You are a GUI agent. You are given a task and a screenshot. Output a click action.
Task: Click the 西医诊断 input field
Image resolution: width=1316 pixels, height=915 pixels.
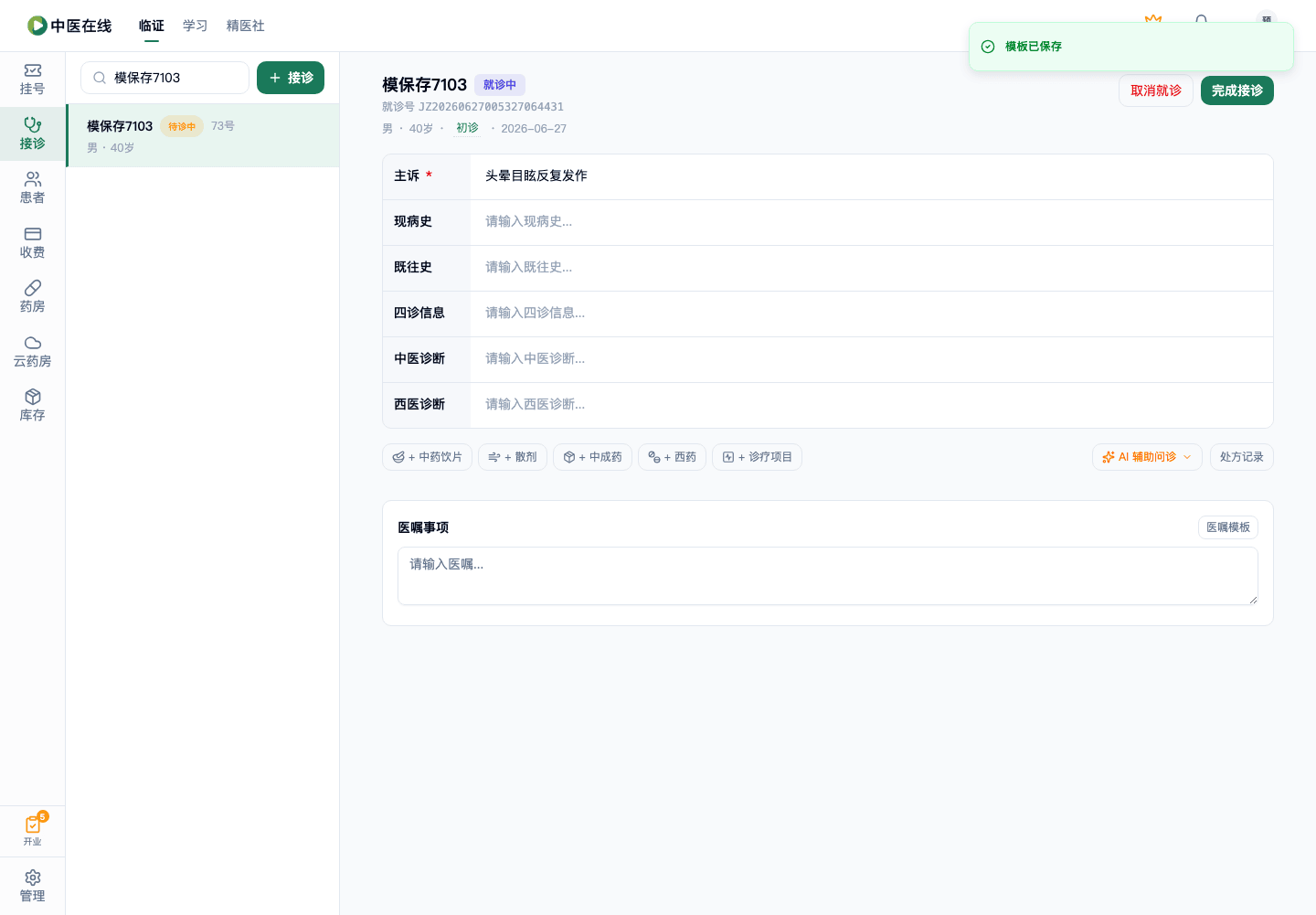[x=872, y=405]
